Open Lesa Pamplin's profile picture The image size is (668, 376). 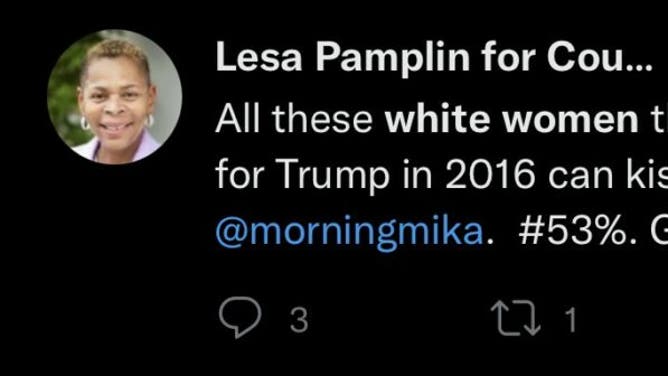115,97
